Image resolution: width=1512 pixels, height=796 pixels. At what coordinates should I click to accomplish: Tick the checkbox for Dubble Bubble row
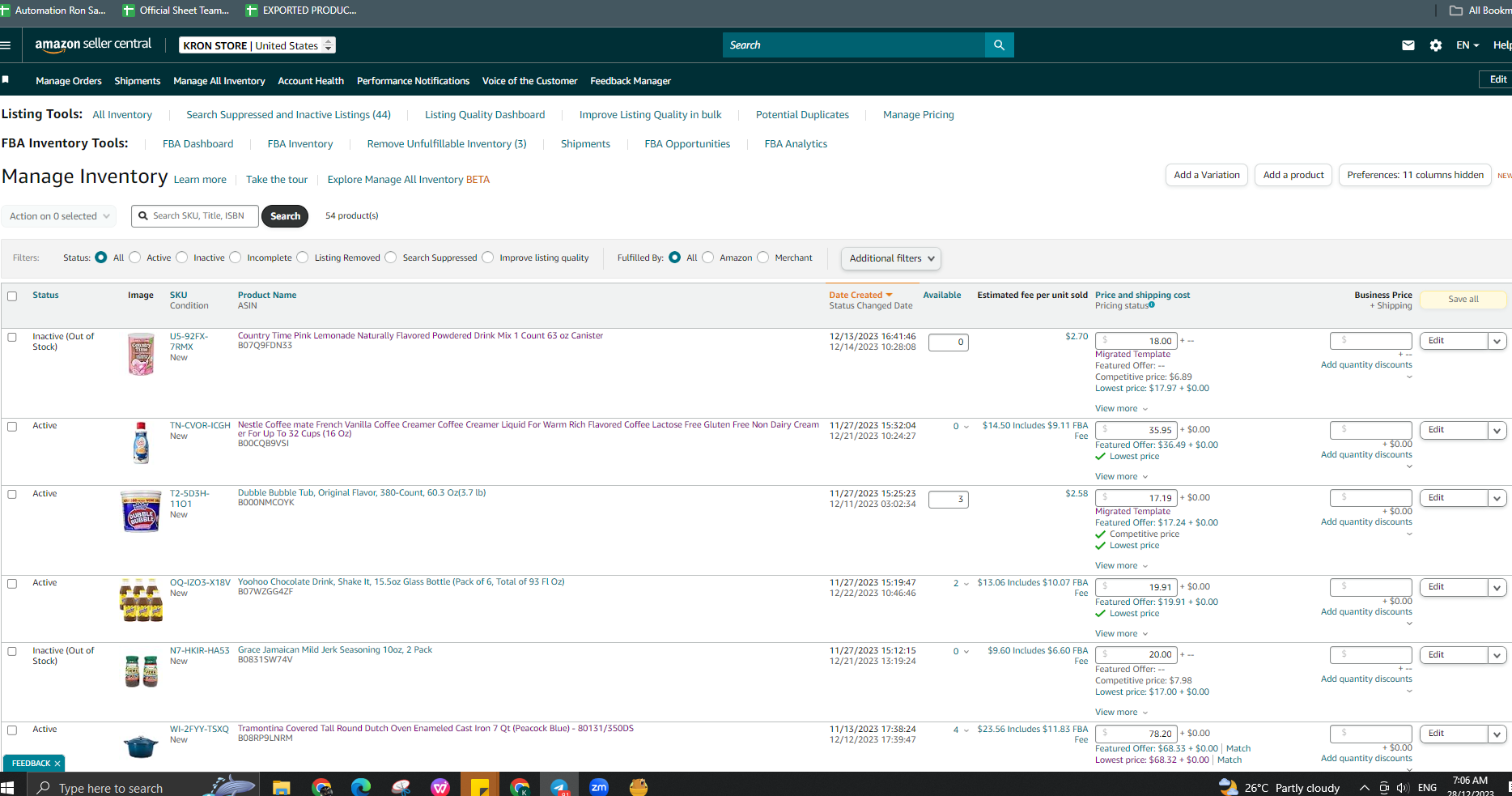coord(12,494)
